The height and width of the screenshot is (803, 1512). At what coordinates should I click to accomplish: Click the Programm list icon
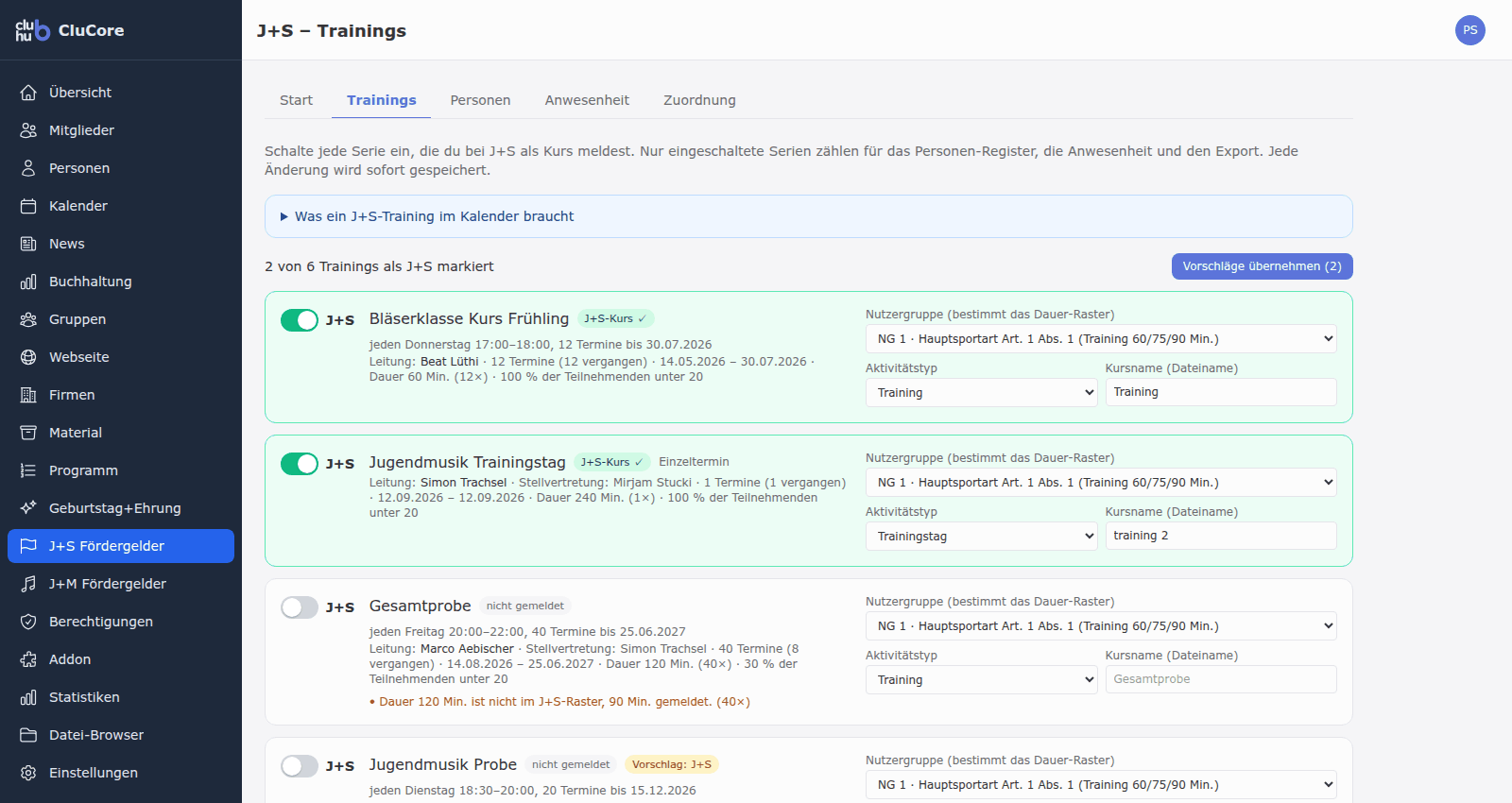(x=28, y=470)
